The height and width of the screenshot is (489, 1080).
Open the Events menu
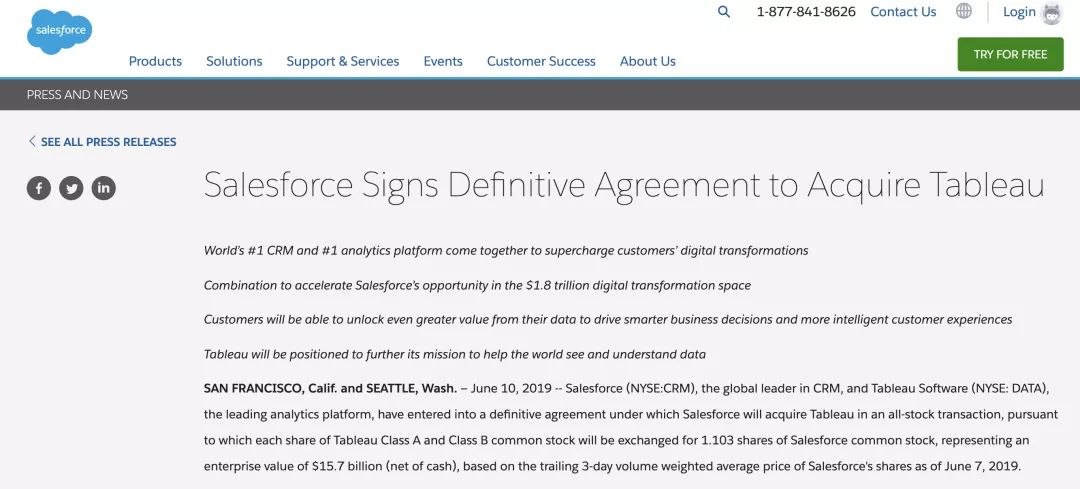[443, 61]
